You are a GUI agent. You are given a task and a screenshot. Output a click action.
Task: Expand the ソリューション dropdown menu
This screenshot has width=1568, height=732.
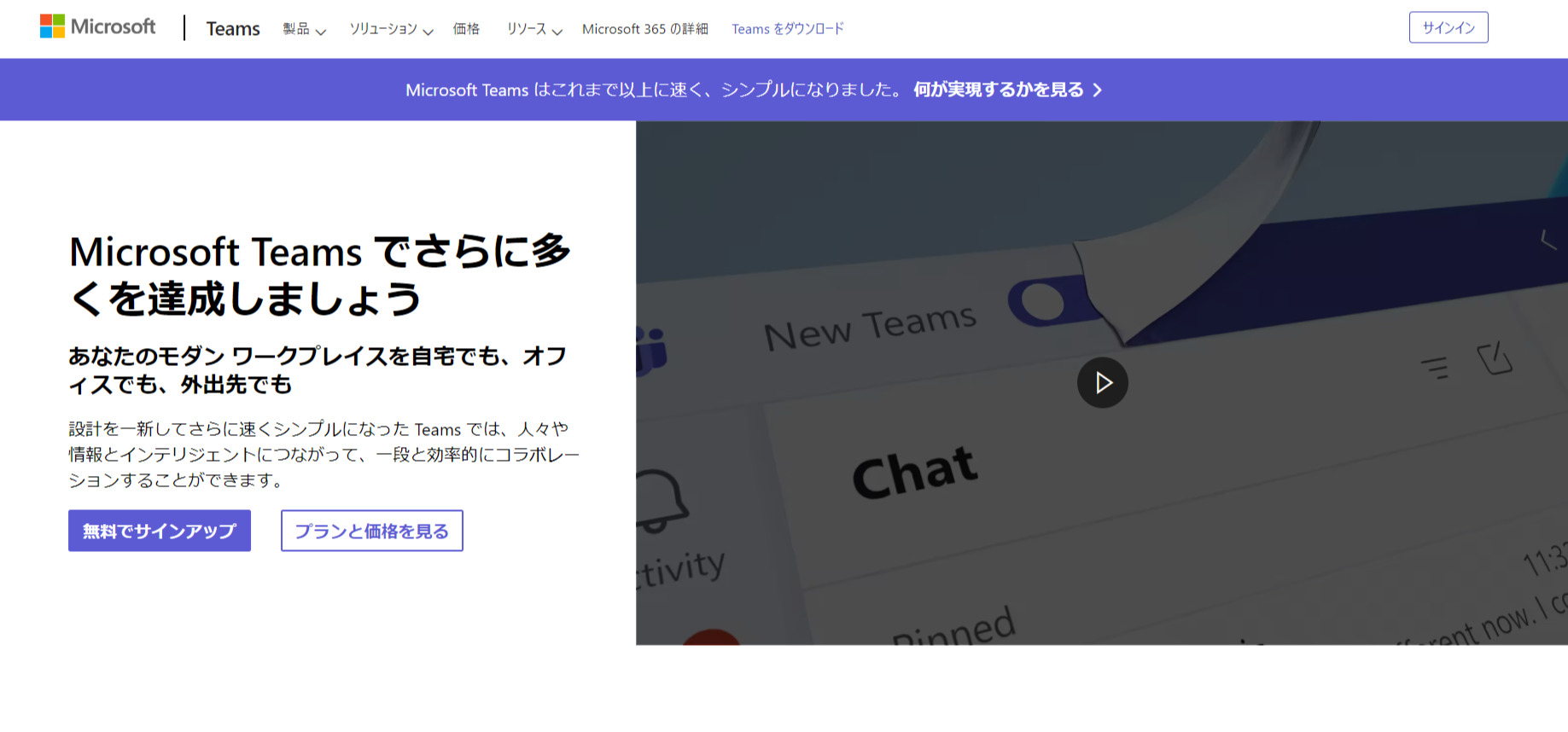click(391, 29)
